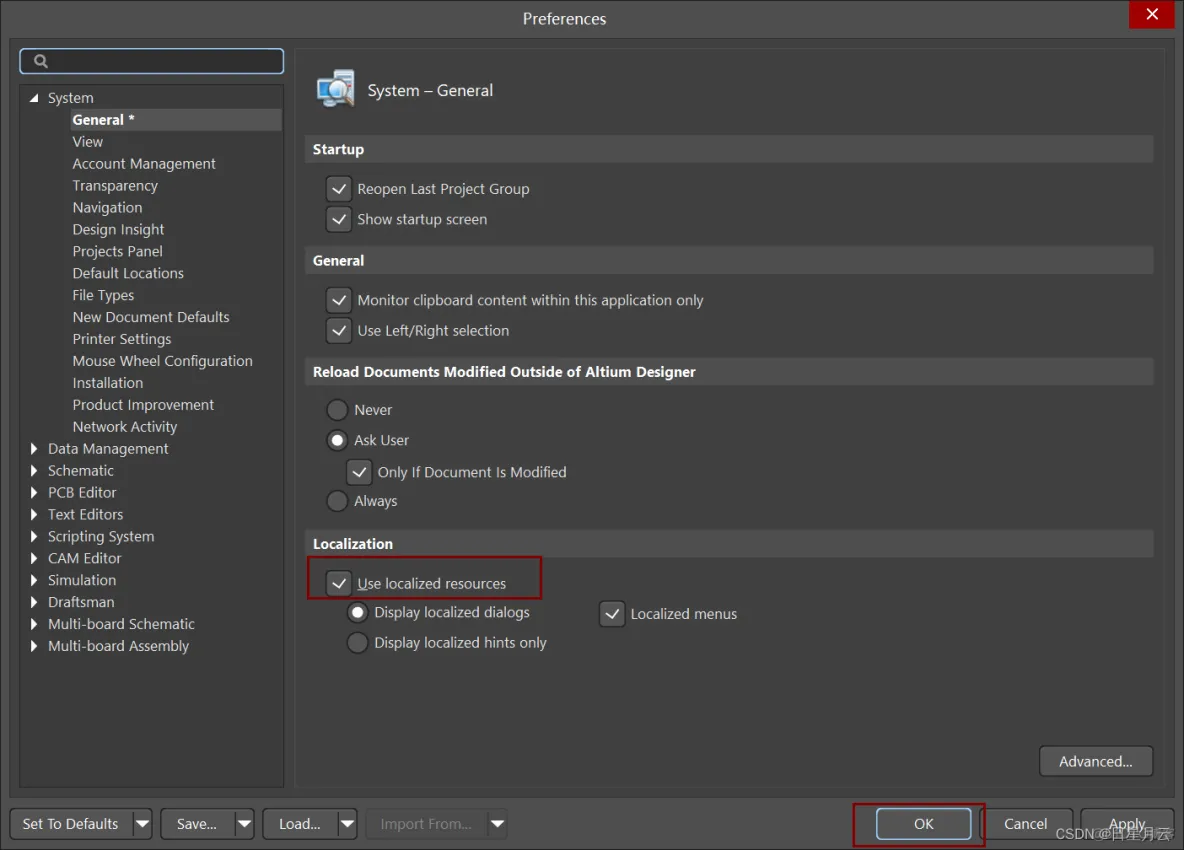Open Mouse Wheel Configuration page
The height and width of the screenshot is (850, 1184).
point(162,361)
